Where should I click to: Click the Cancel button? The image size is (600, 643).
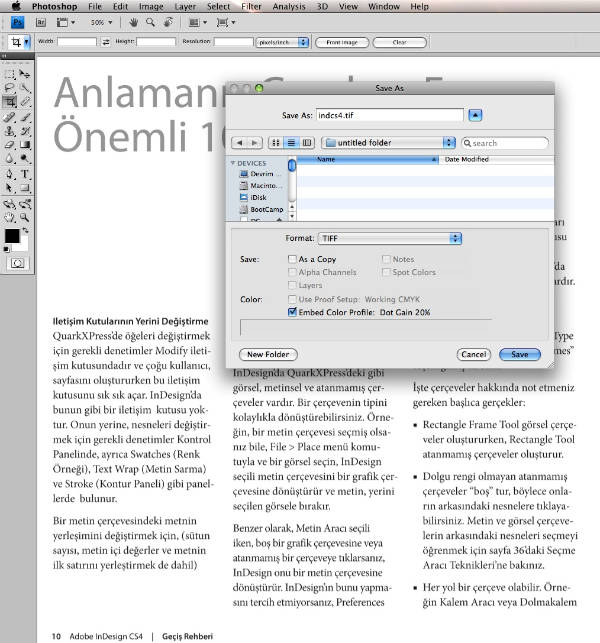[x=474, y=354]
